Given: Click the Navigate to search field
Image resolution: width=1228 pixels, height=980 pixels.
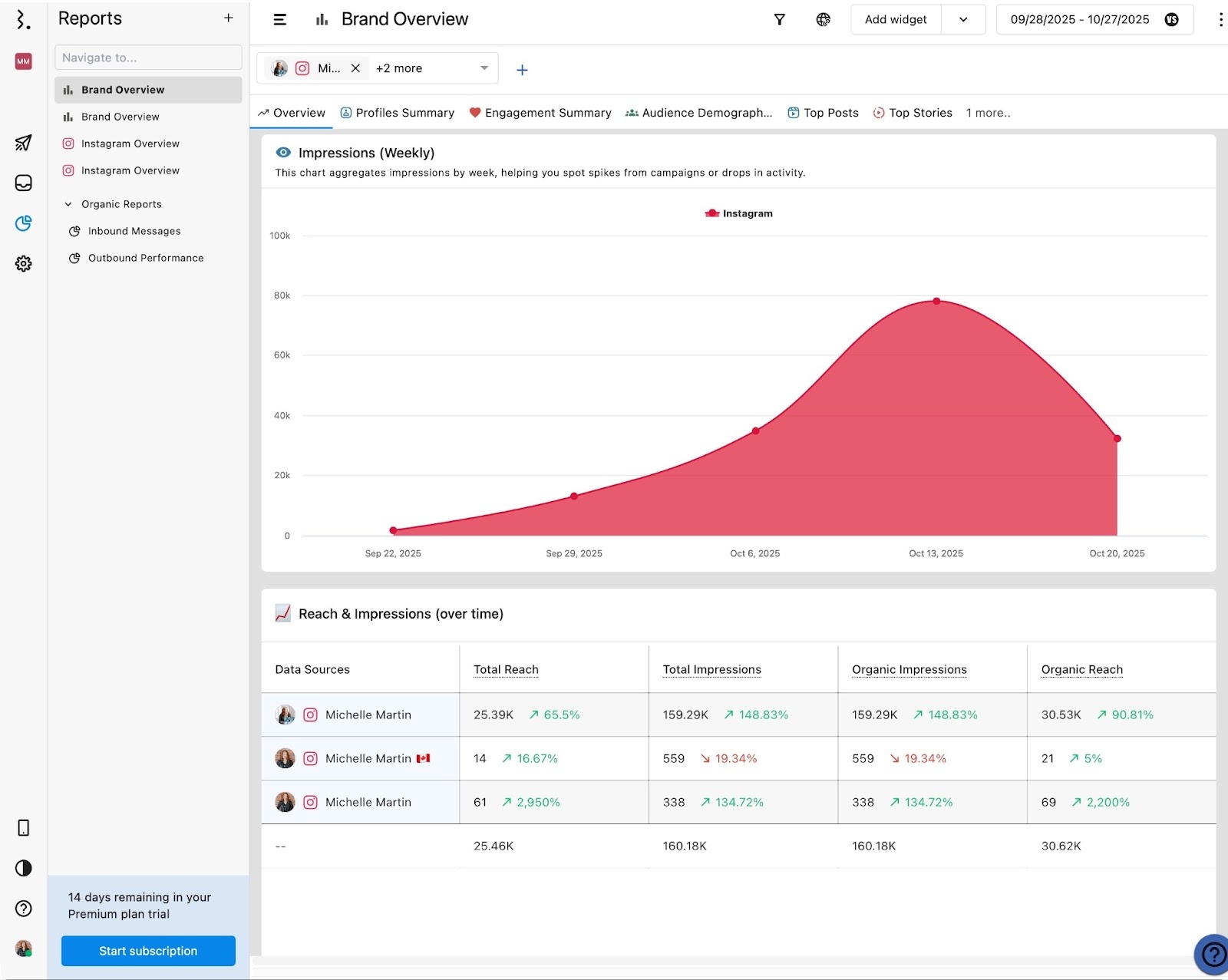Looking at the screenshot, I should (147, 57).
